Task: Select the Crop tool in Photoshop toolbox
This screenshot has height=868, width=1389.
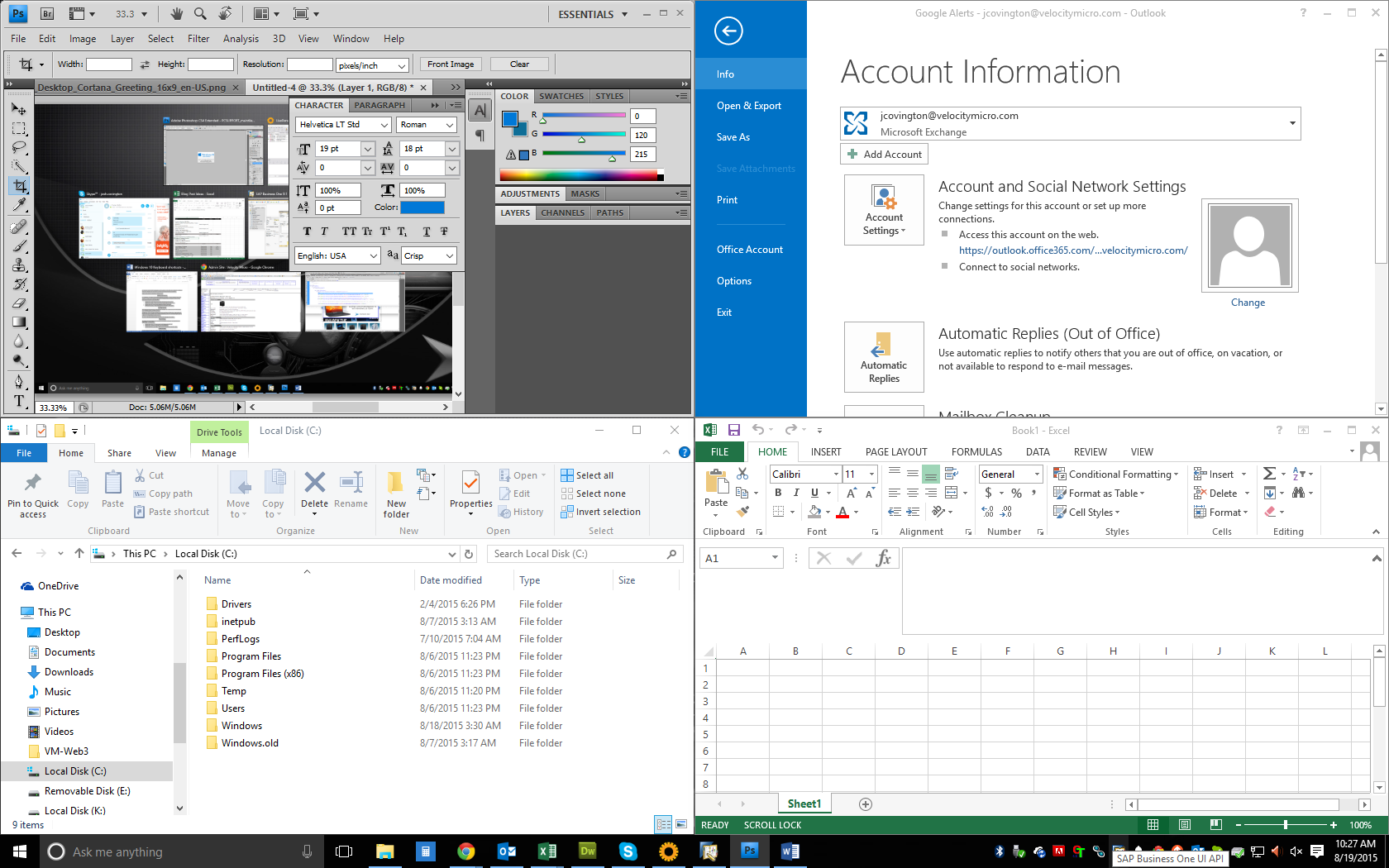Action: tap(19, 186)
